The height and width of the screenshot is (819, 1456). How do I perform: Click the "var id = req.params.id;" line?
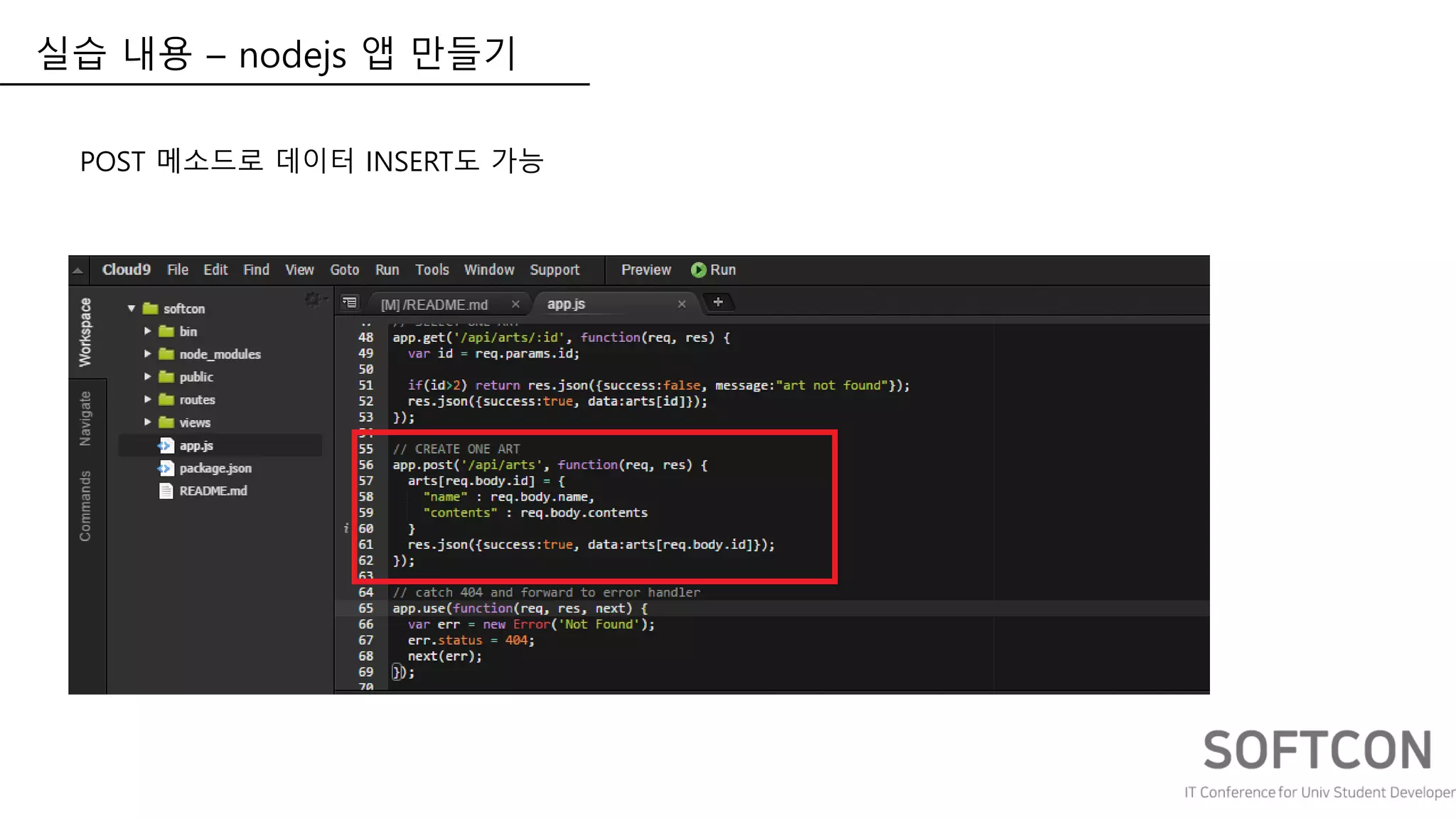pyautogui.click(x=493, y=353)
